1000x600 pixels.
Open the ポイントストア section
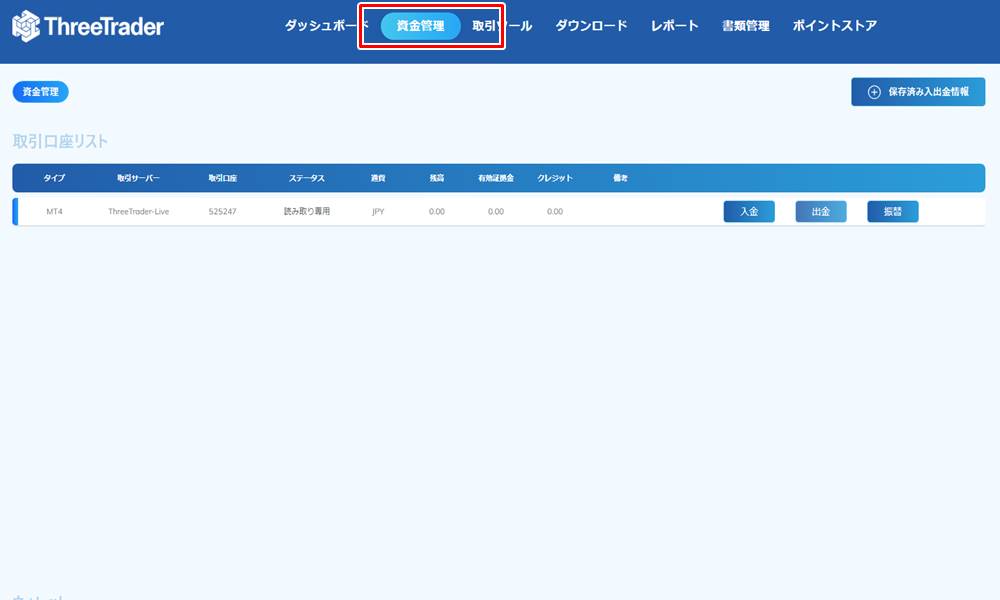[833, 26]
